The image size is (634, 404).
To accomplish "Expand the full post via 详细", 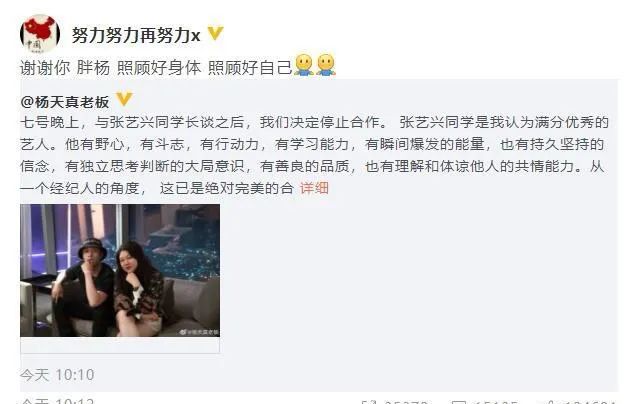I will coord(314,188).
